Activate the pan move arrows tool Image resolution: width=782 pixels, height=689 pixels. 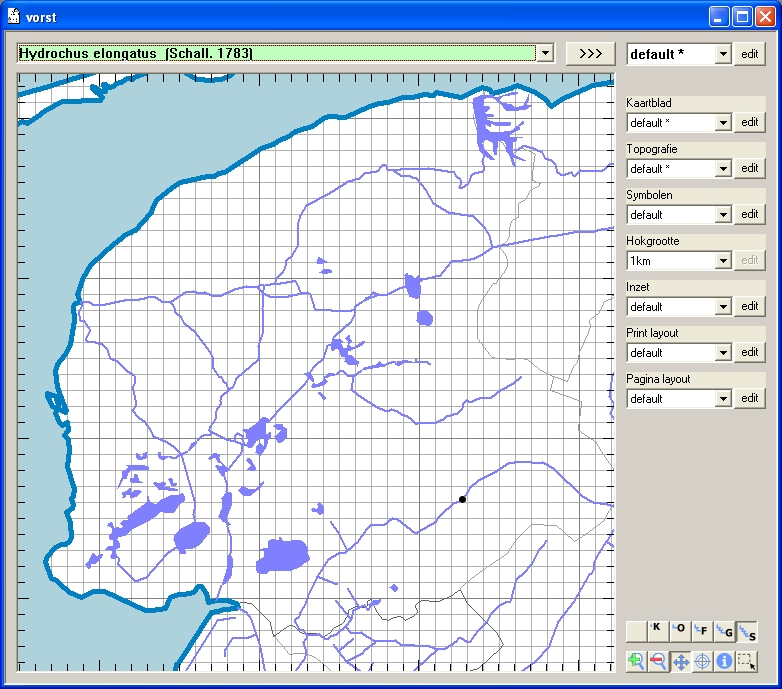pyautogui.click(x=680, y=661)
